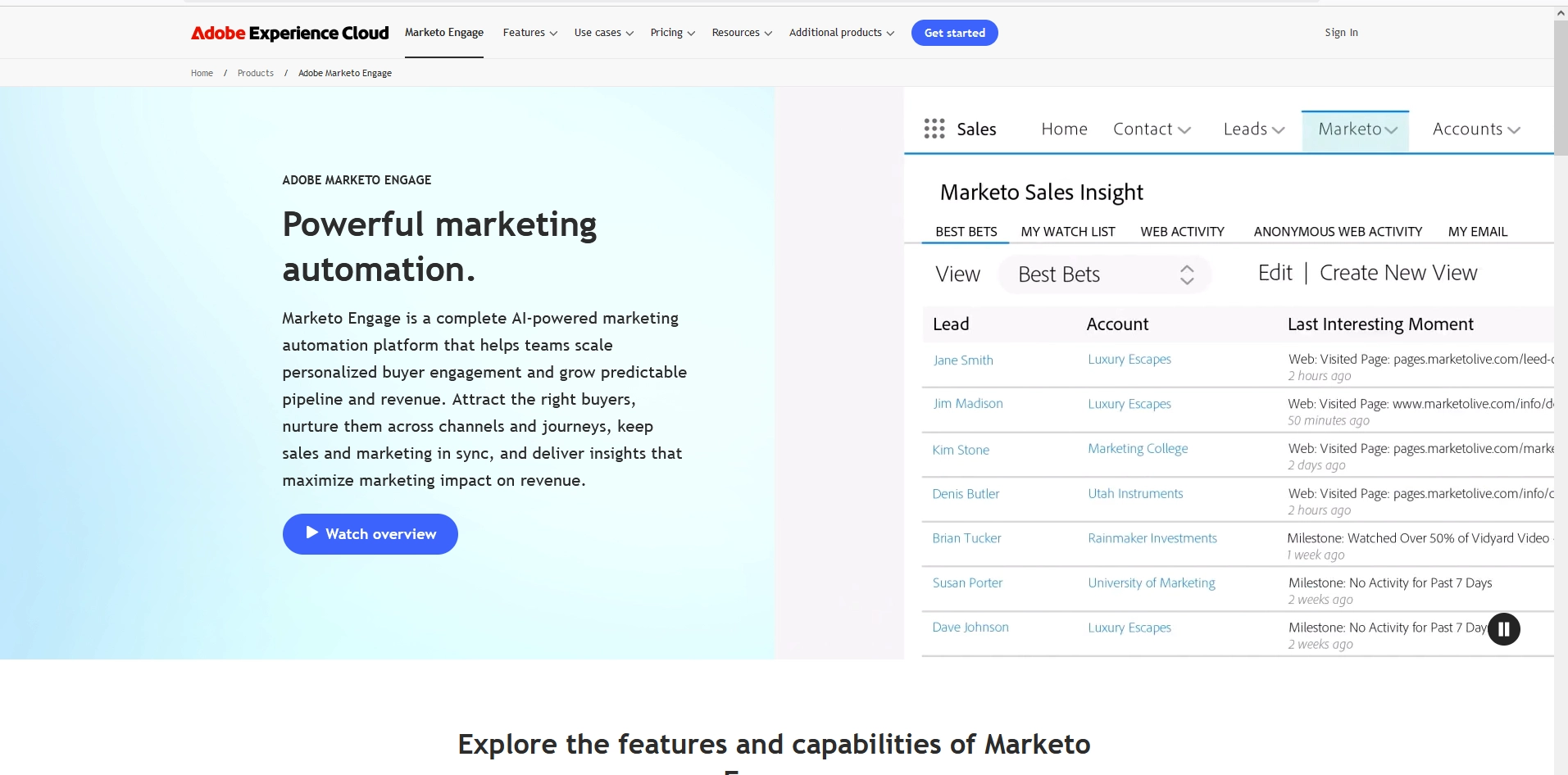The height and width of the screenshot is (775, 1568).
Task: Click the Get started button
Action: tap(954, 33)
